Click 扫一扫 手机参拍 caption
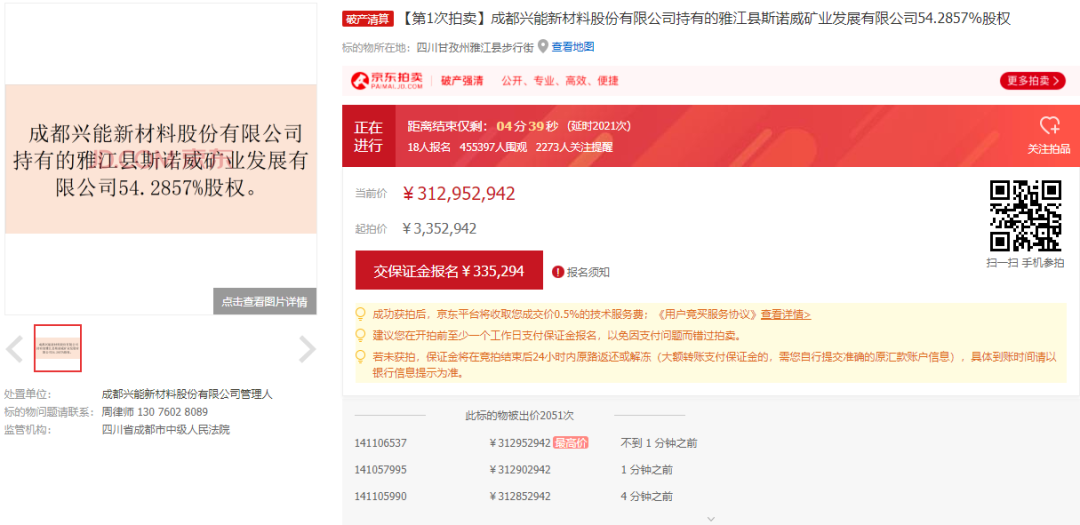 coord(1025,262)
